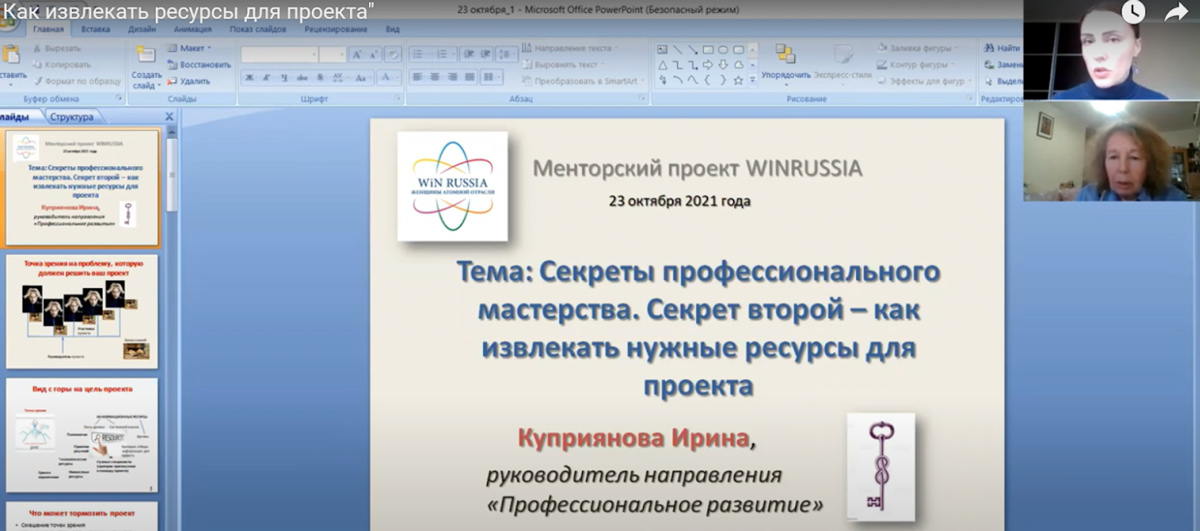Decrease the list indent level
This screenshot has width=1200, height=531.
468,54
